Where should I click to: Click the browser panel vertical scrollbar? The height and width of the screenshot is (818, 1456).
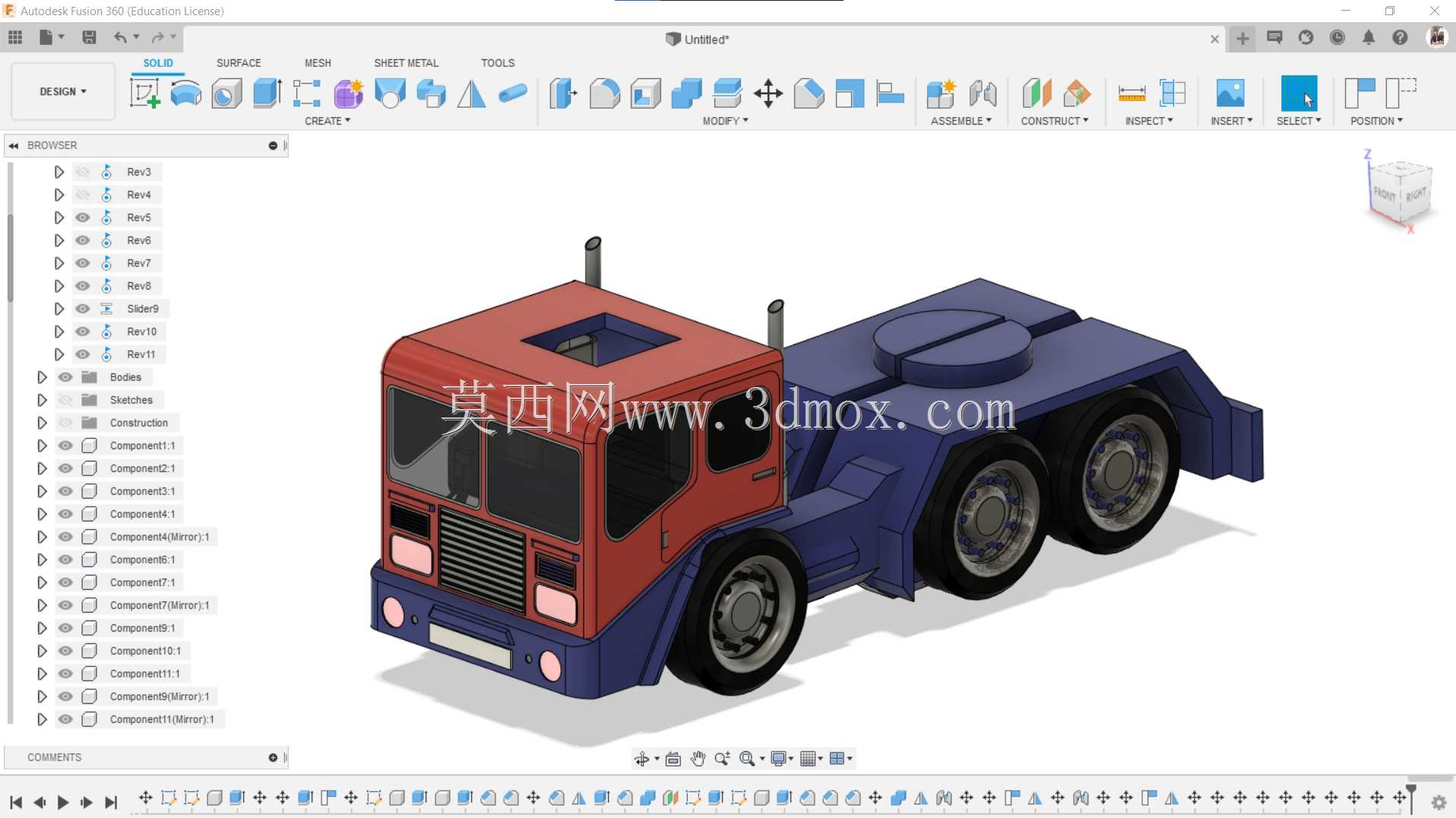click(x=10, y=258)
